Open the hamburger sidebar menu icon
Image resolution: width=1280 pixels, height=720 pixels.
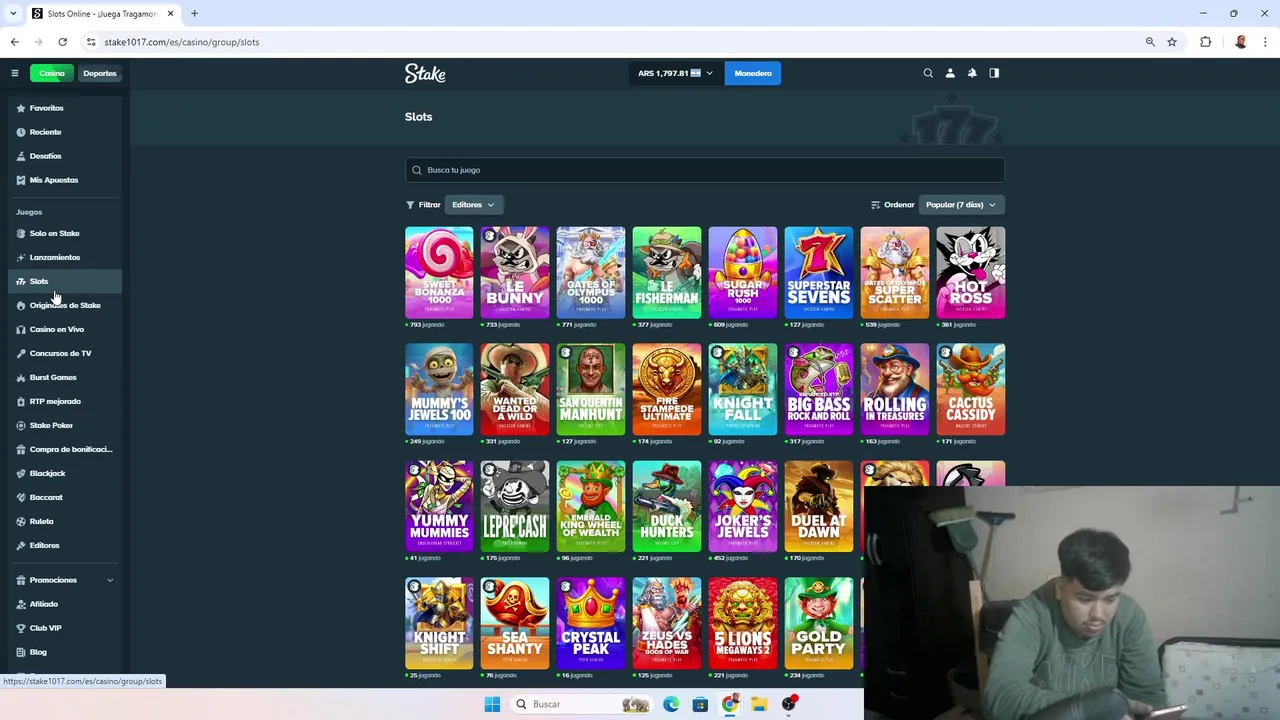pyautogui.click(x=15, y=73)
